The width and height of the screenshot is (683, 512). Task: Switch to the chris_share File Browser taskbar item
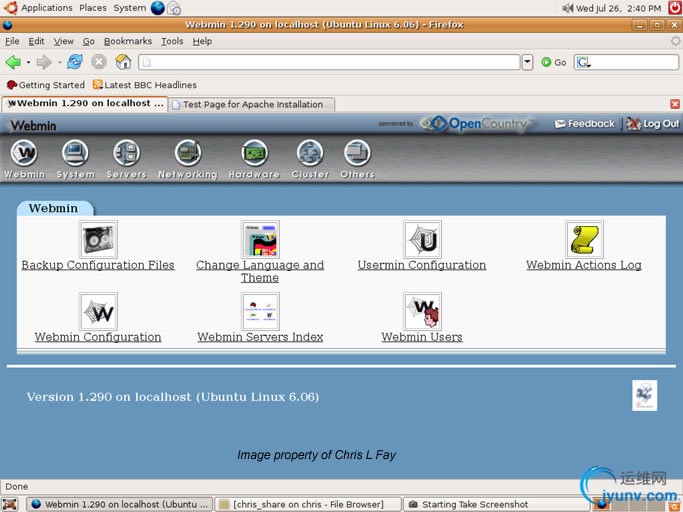click(308, 505)
